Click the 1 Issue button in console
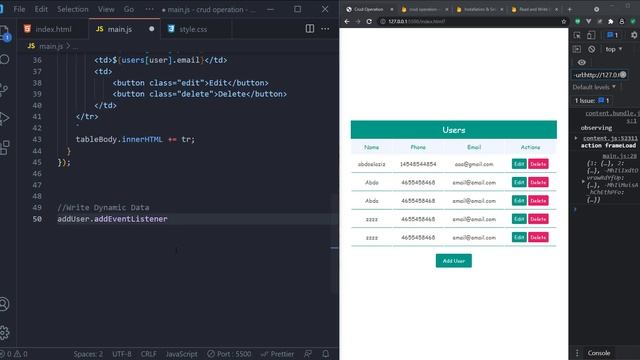 [x=592, y=100]
